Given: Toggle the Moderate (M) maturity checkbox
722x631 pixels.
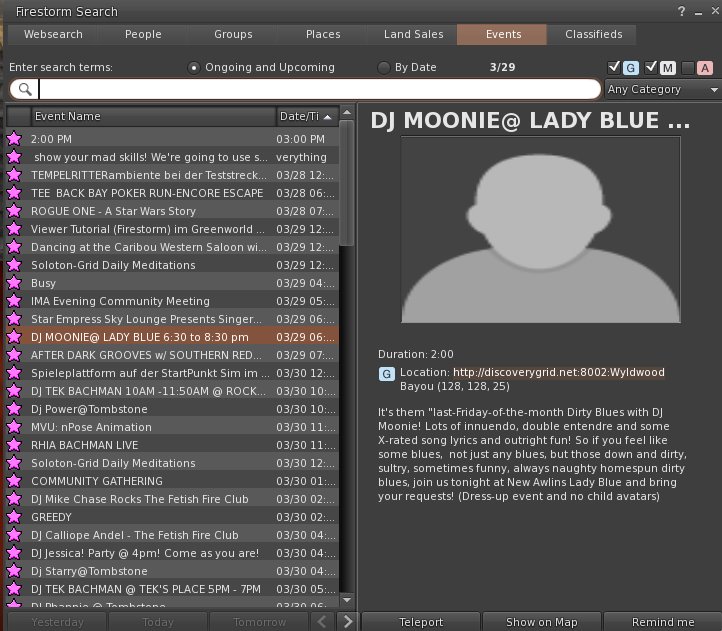Looking at the screenshot, I should coord(651,67).
